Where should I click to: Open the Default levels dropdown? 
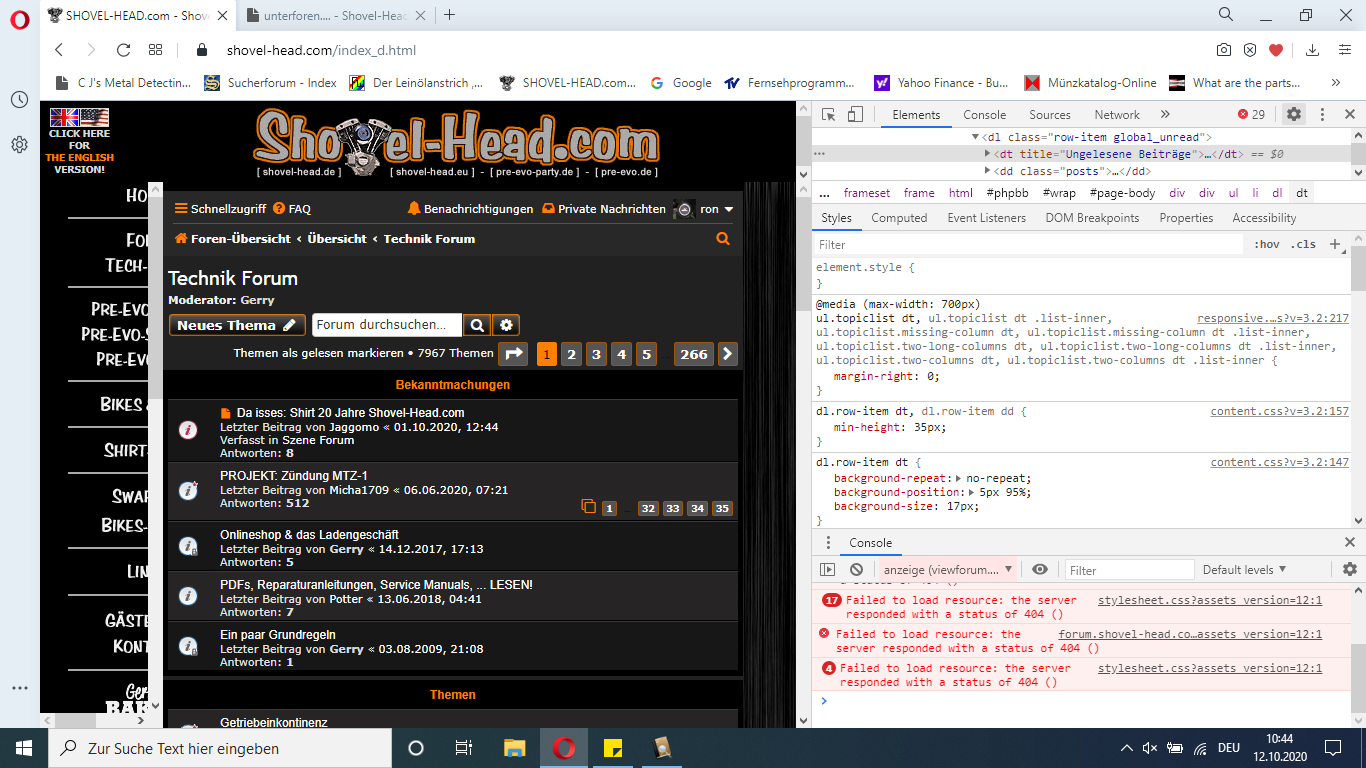pos(1244,569)
